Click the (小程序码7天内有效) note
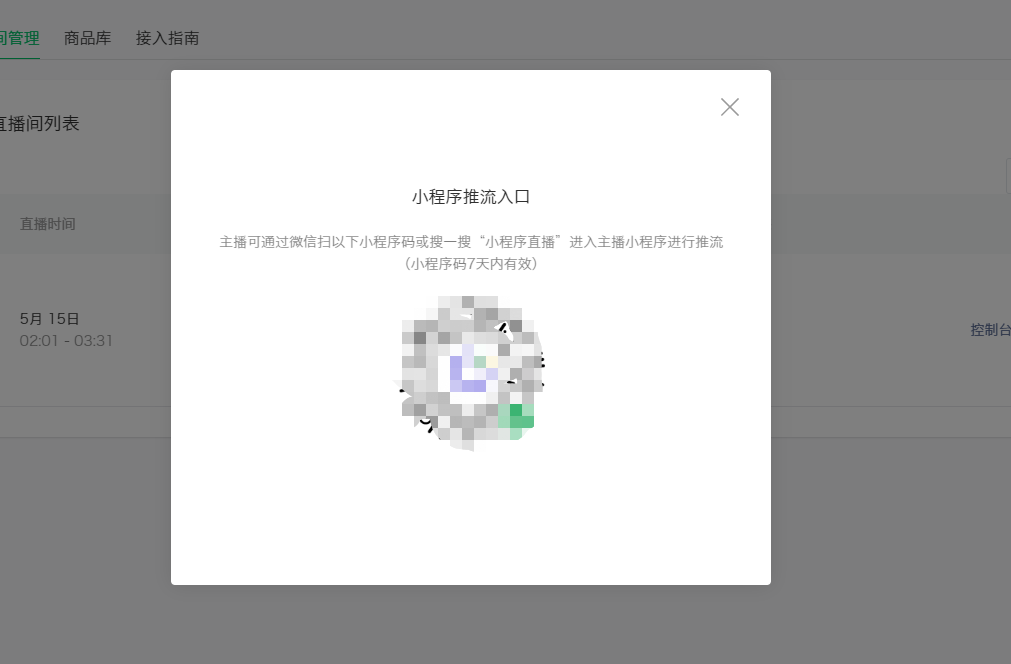The height and width of the screenshot is (664, 1011). click(471, 264)
